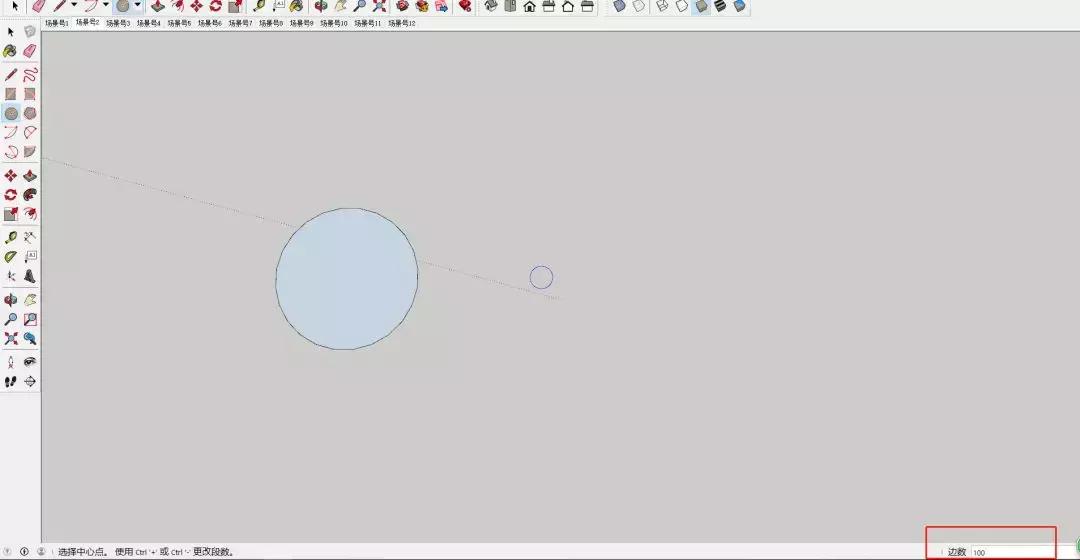Image resolution: width=1080 pixels, height=560 pixels.
Task: Choose the Scale tool in left toolset
Action: tap(10, 214)
